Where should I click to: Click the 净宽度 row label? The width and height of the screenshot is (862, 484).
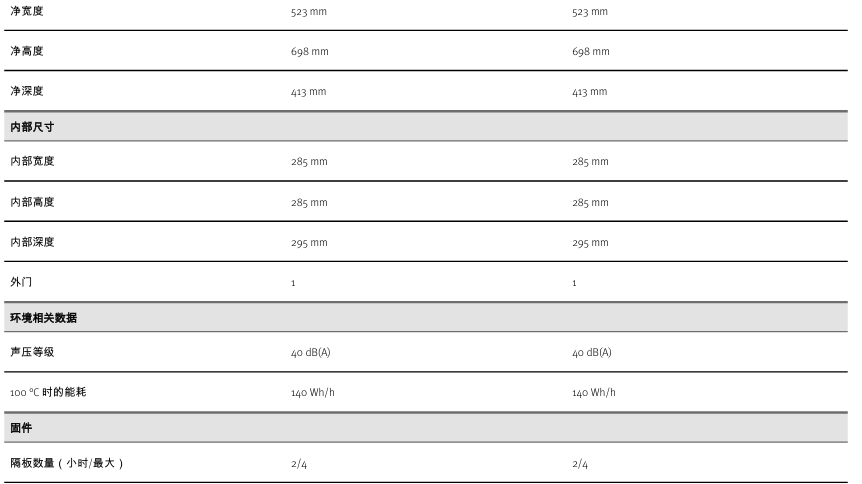(27, 11)
